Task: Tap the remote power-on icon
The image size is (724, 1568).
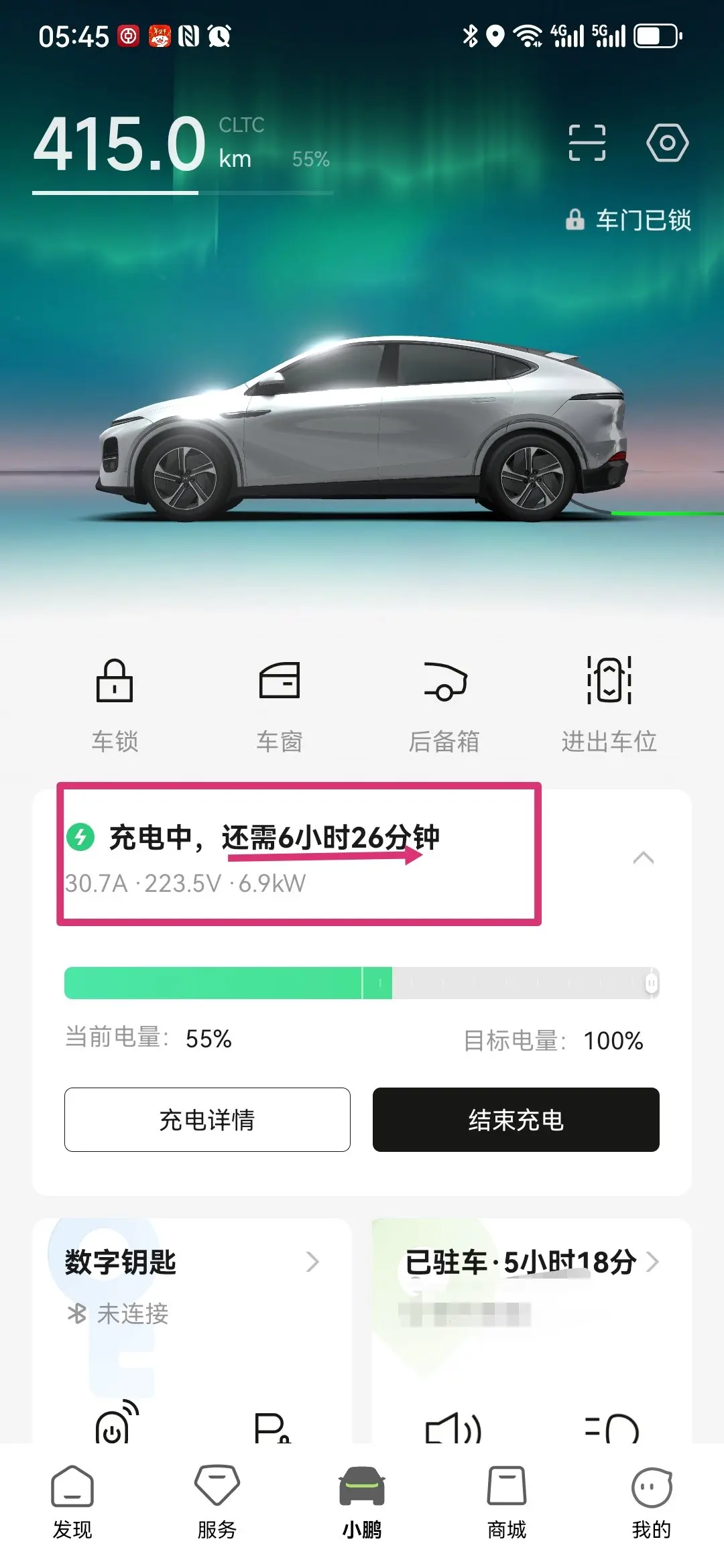Action: (117, 1423)
